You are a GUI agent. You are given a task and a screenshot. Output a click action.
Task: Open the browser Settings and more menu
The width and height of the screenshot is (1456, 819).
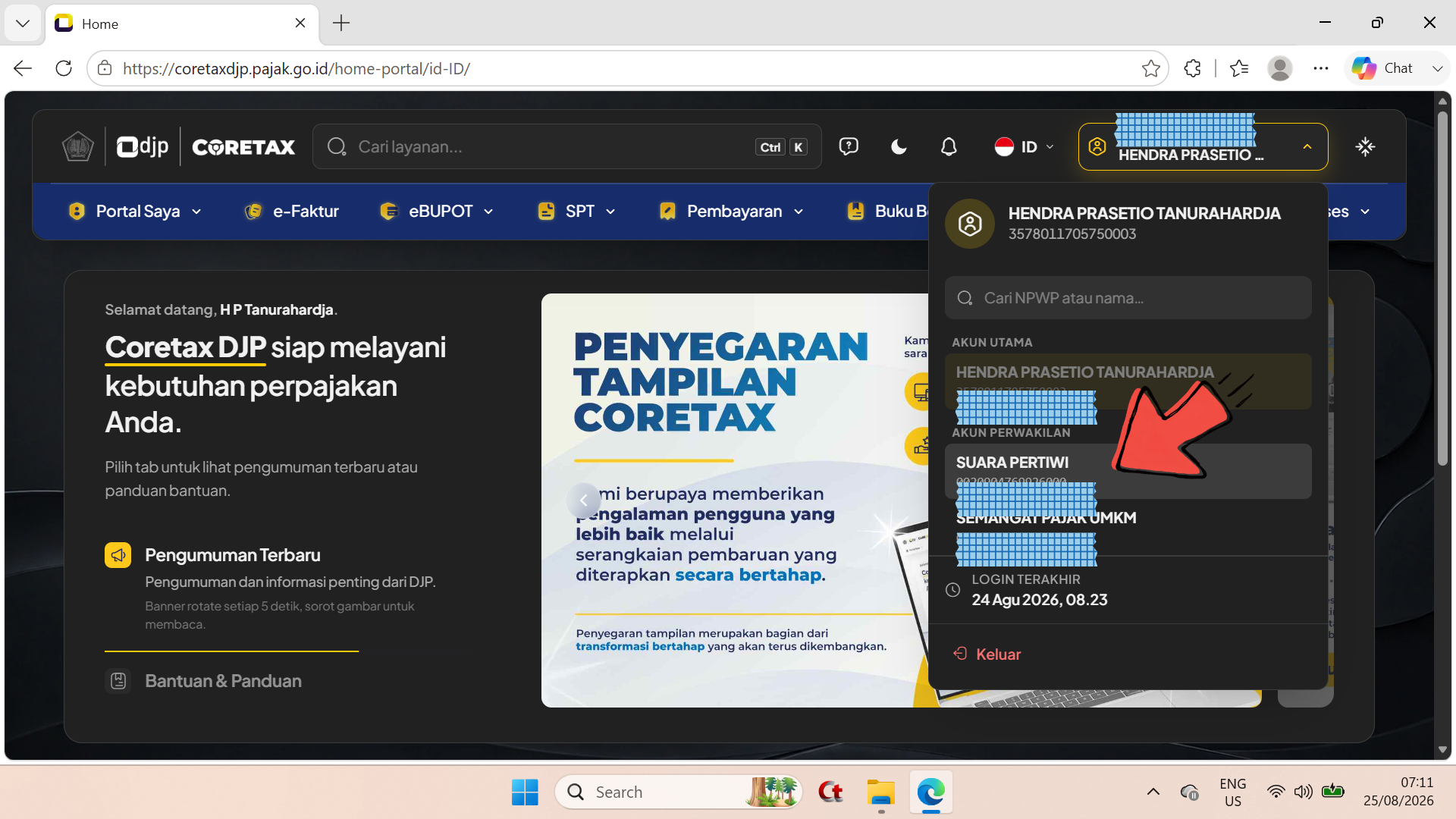[1321, 68]
